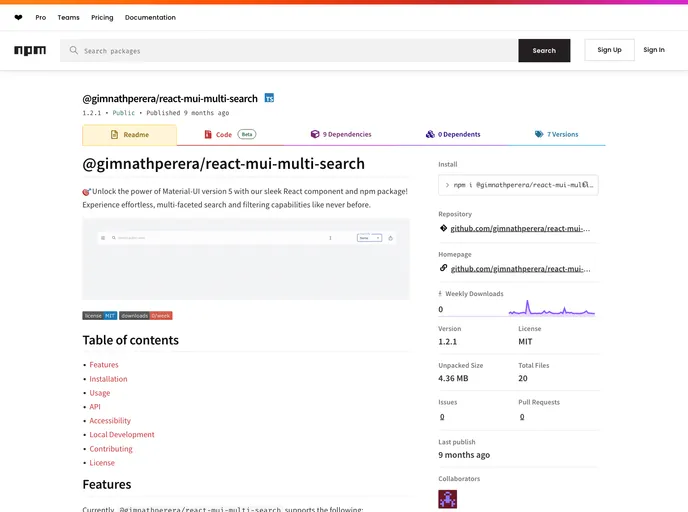Image resolution: width=688 pixels, height=512 pixels.
Task: Click the TypeScript badge next to package name
Action: (x=269, y=98)
